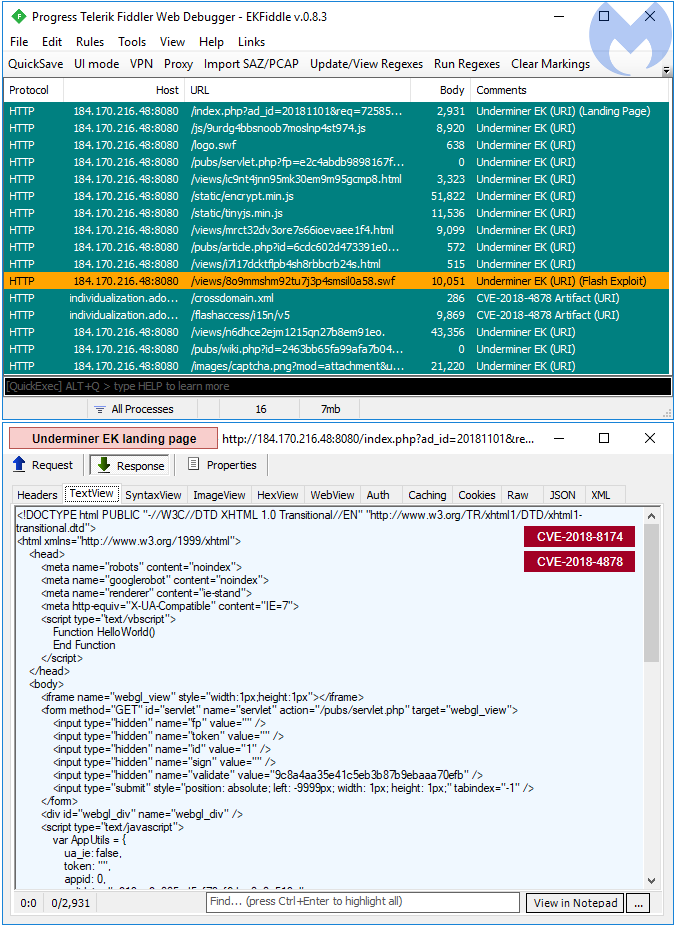
Task: Click the Properties document icon
Action: (x=193, y=465)
